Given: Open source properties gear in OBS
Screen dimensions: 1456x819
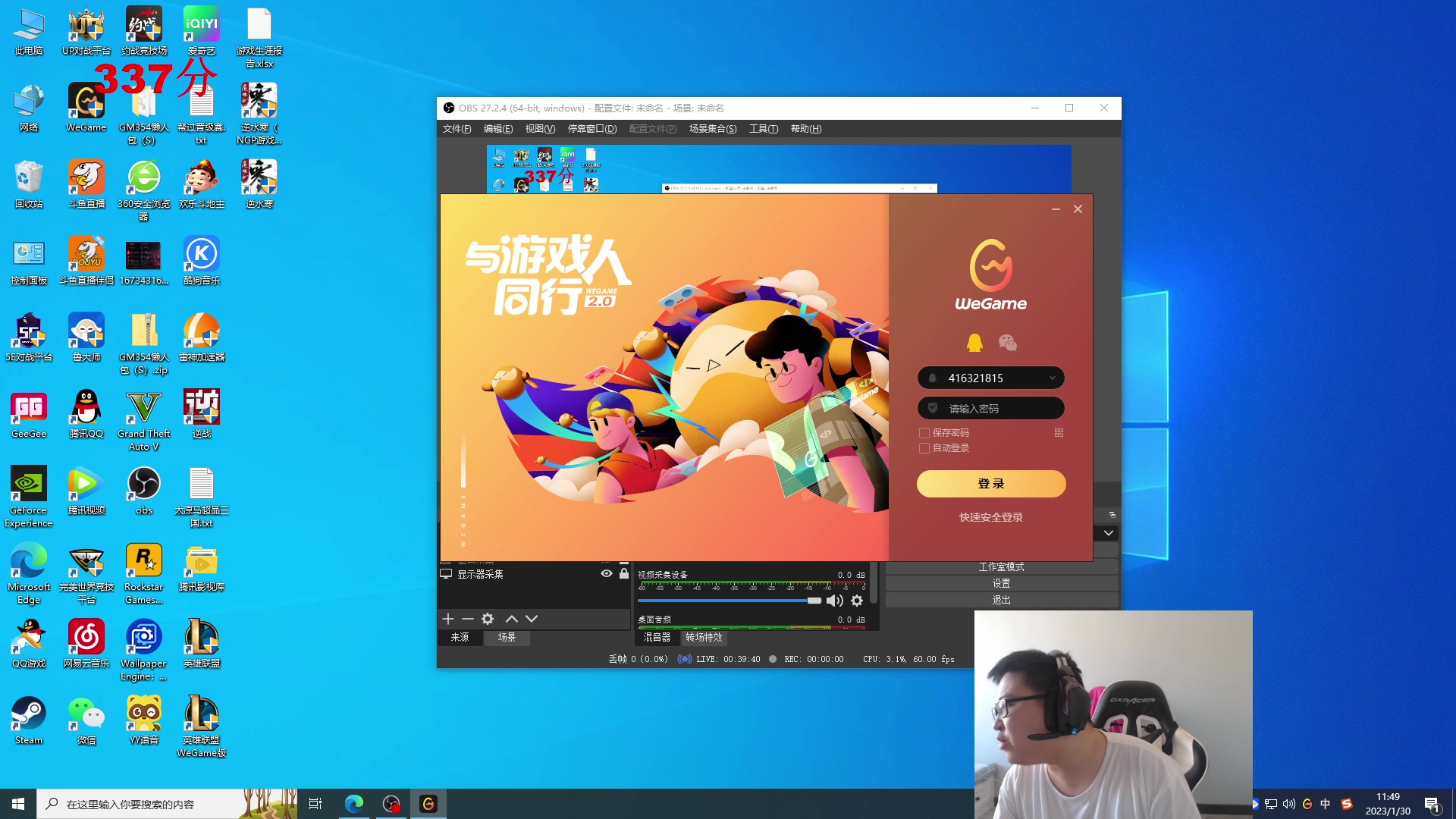Looking at the screenshot, I should point(488,619).
